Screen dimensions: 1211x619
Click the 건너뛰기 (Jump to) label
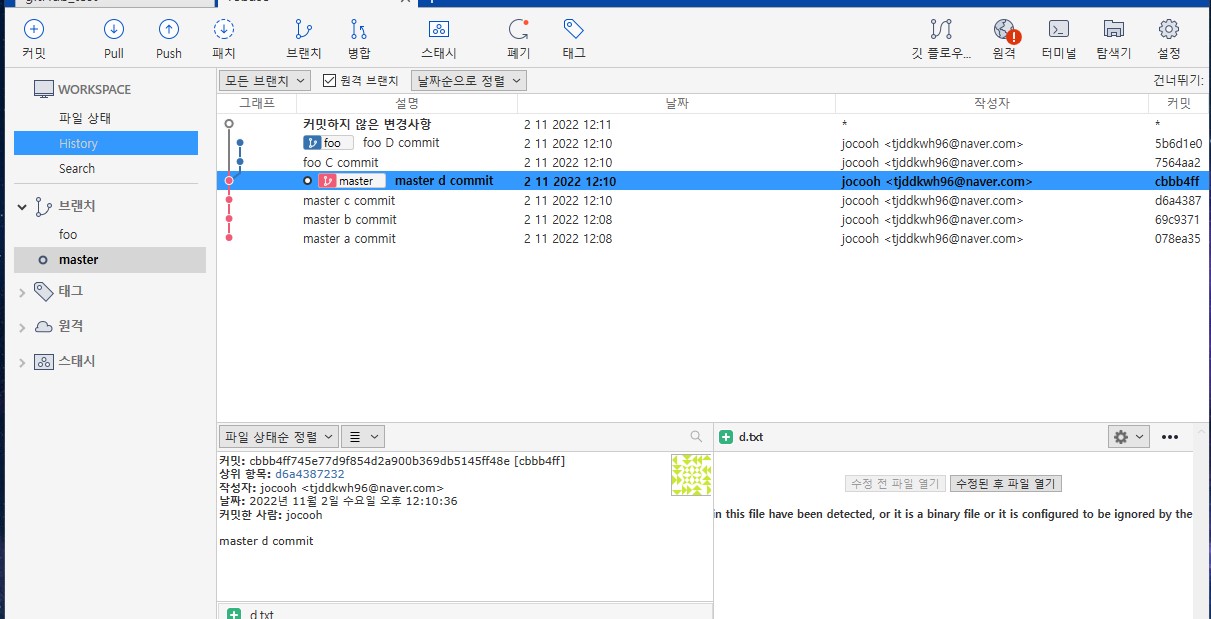point(1178,81)
